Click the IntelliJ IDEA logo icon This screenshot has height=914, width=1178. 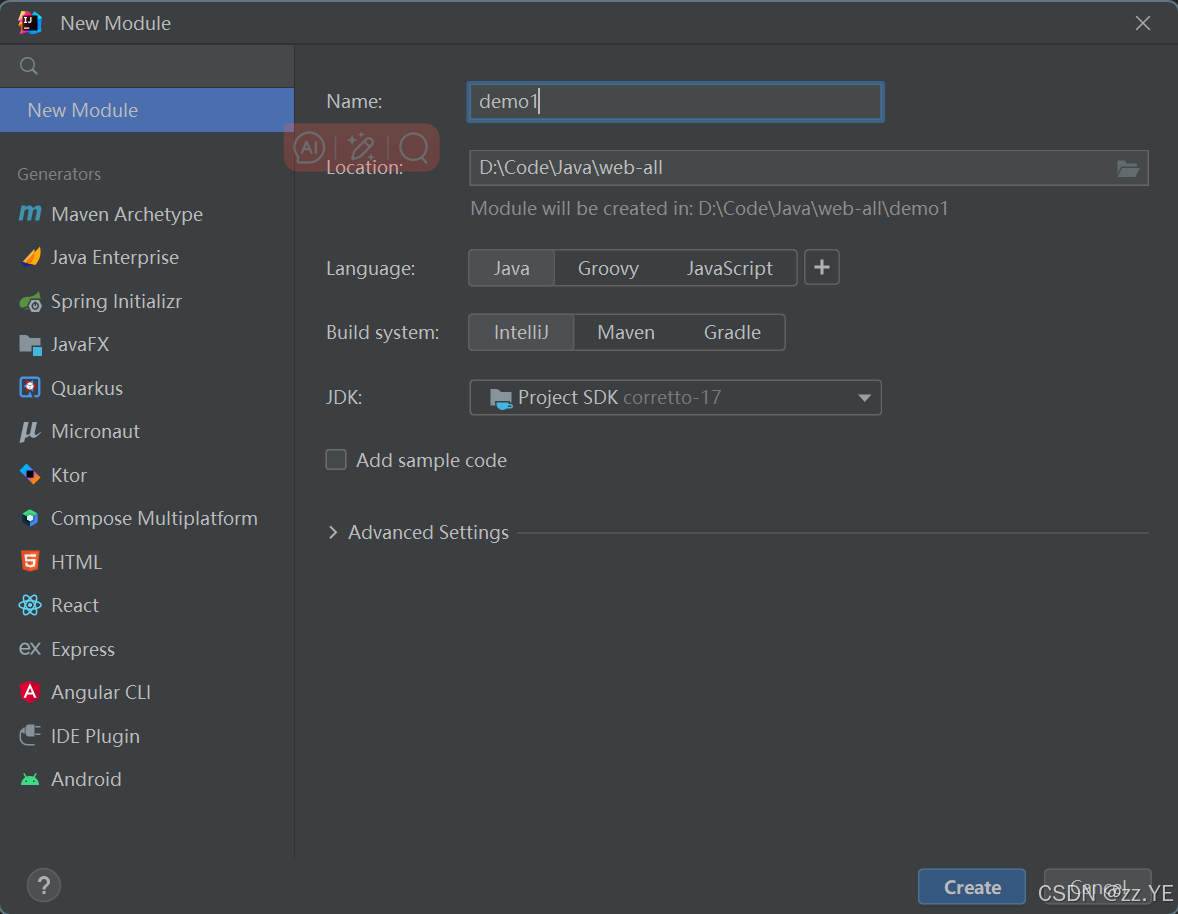(x=29, y=23)
